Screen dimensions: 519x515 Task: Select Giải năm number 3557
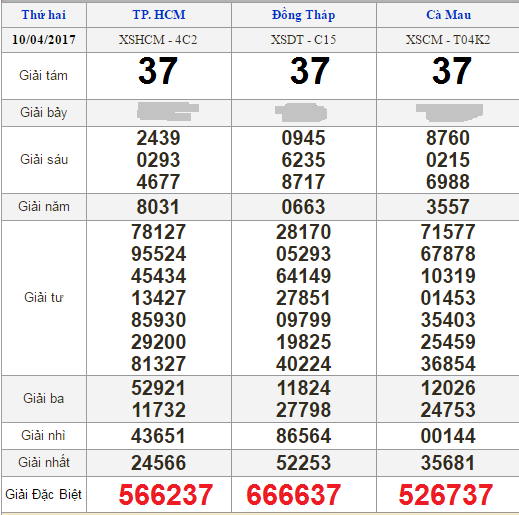point(448,207)
